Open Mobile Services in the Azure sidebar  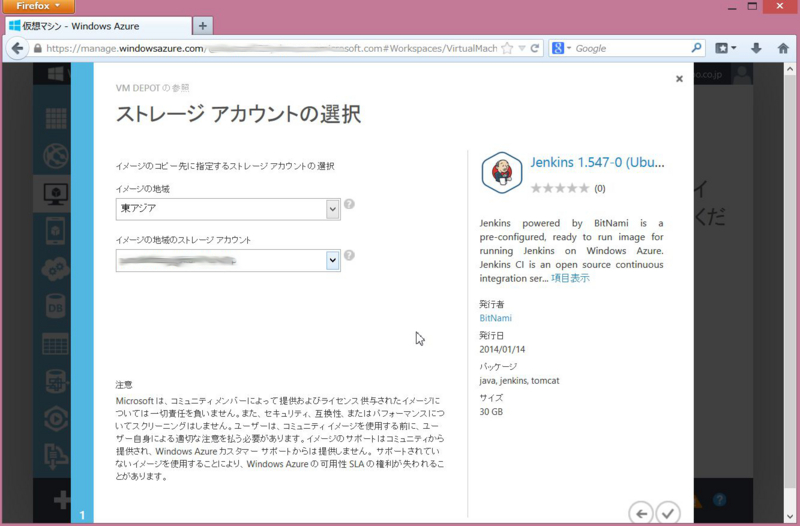[x=56, y=231]
